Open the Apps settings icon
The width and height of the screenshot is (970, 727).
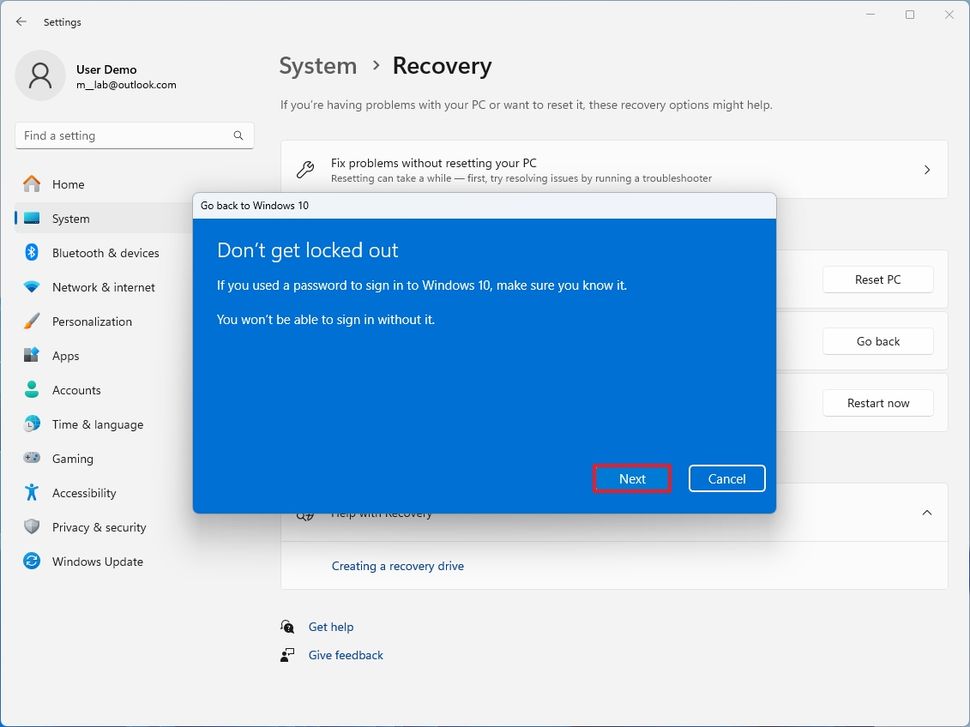coord(32,356)
